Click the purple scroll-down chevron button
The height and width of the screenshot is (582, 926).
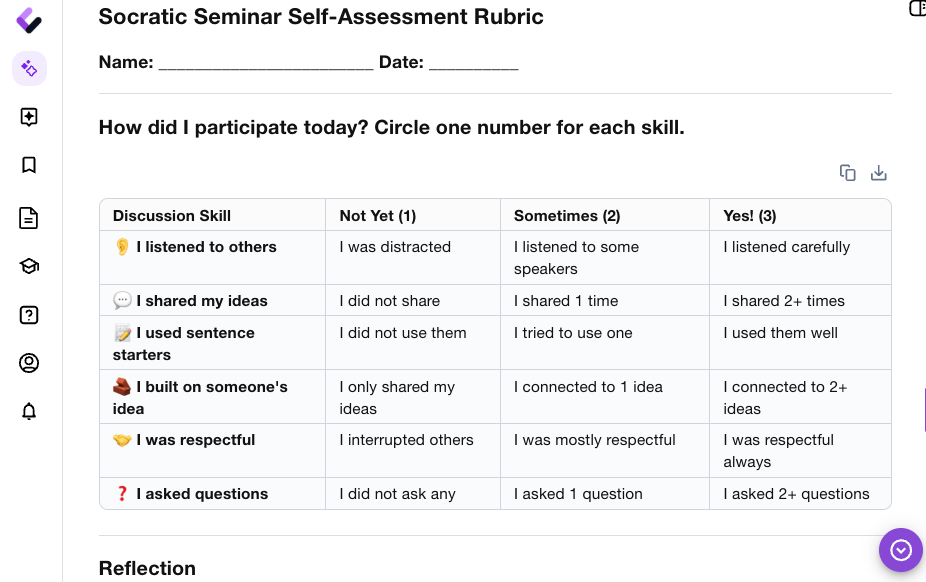click(x=901, y=550)
